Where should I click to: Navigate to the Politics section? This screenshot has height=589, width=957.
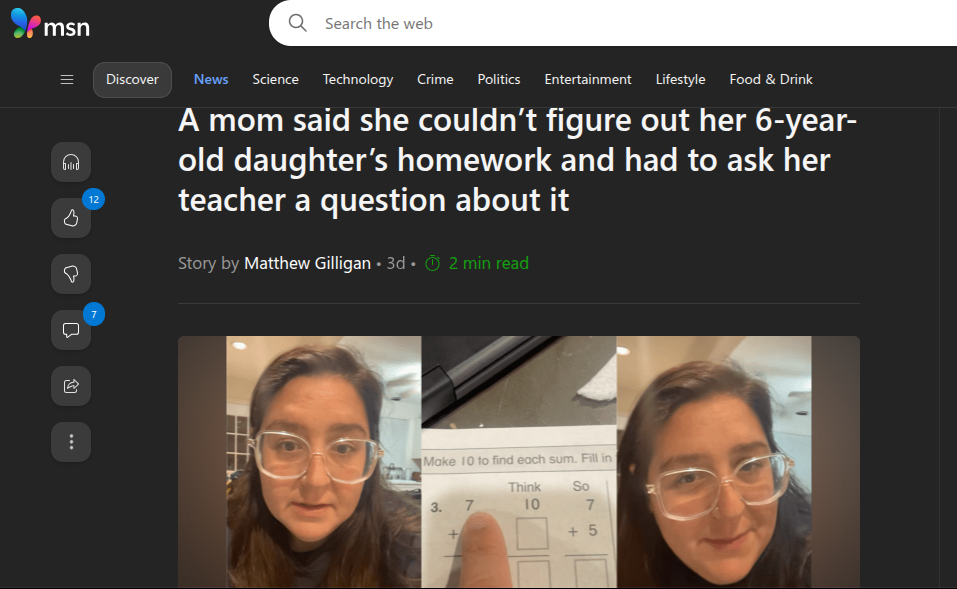[x=499, y=79]
